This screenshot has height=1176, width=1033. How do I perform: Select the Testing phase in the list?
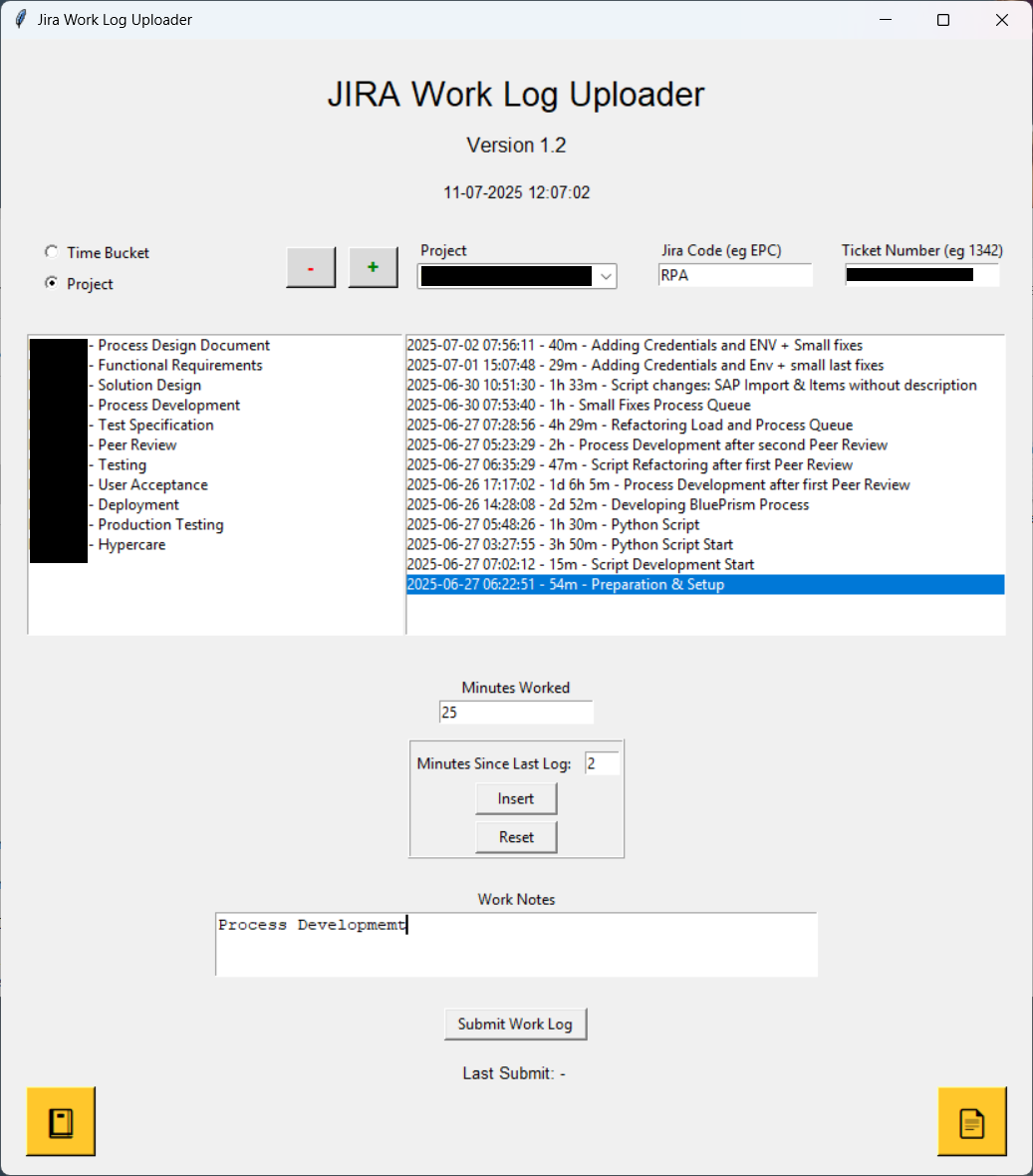click(x=121, y=464)
